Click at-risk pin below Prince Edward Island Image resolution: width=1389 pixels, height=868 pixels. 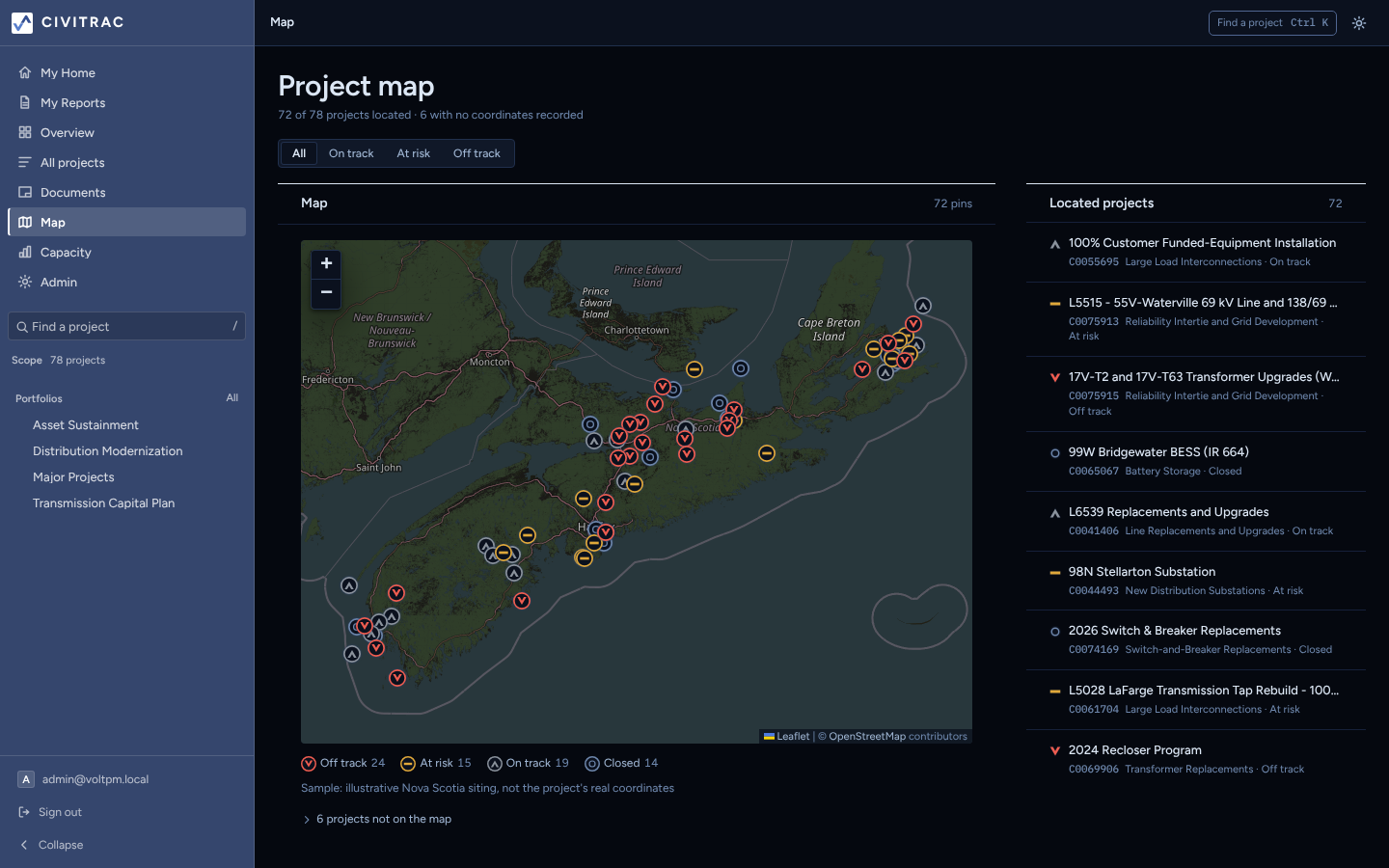pyautogui.click(x=694, y=369)
